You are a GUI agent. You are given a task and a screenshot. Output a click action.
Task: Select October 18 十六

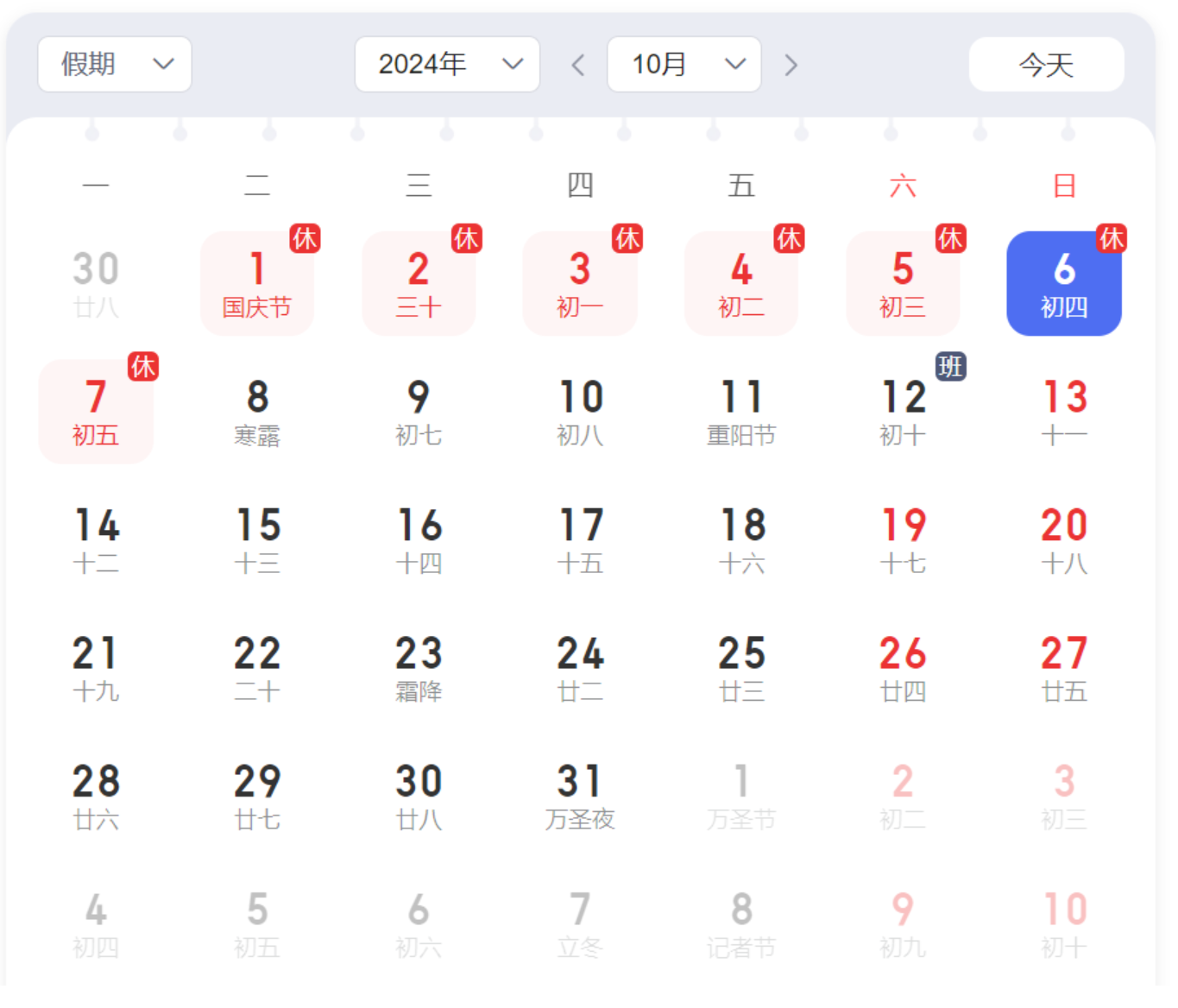pos(741,540)
